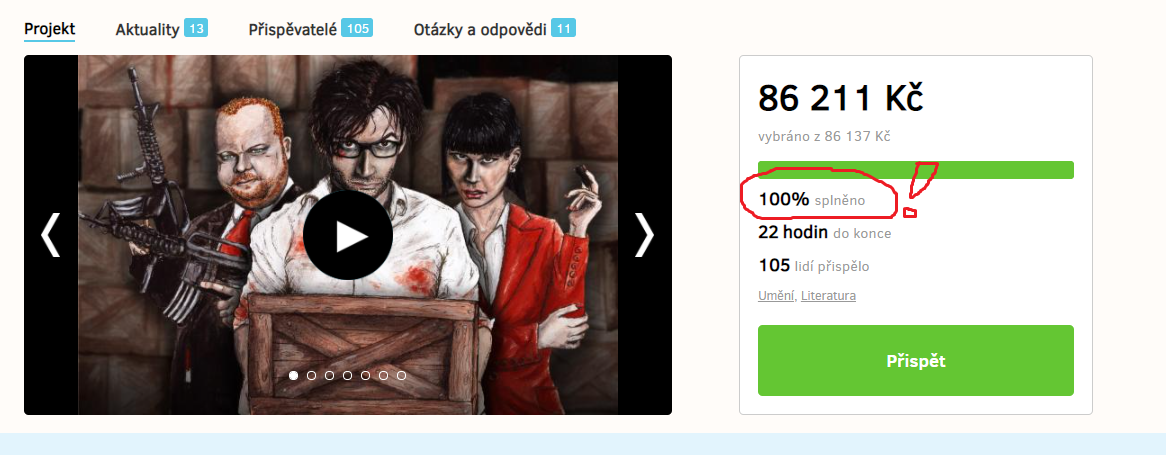Open the Literatura category link

point(828,296)
